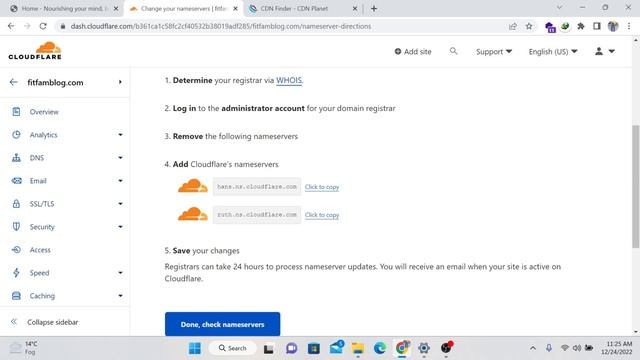
Task: Click Add site in header
Action: (413, 51)
